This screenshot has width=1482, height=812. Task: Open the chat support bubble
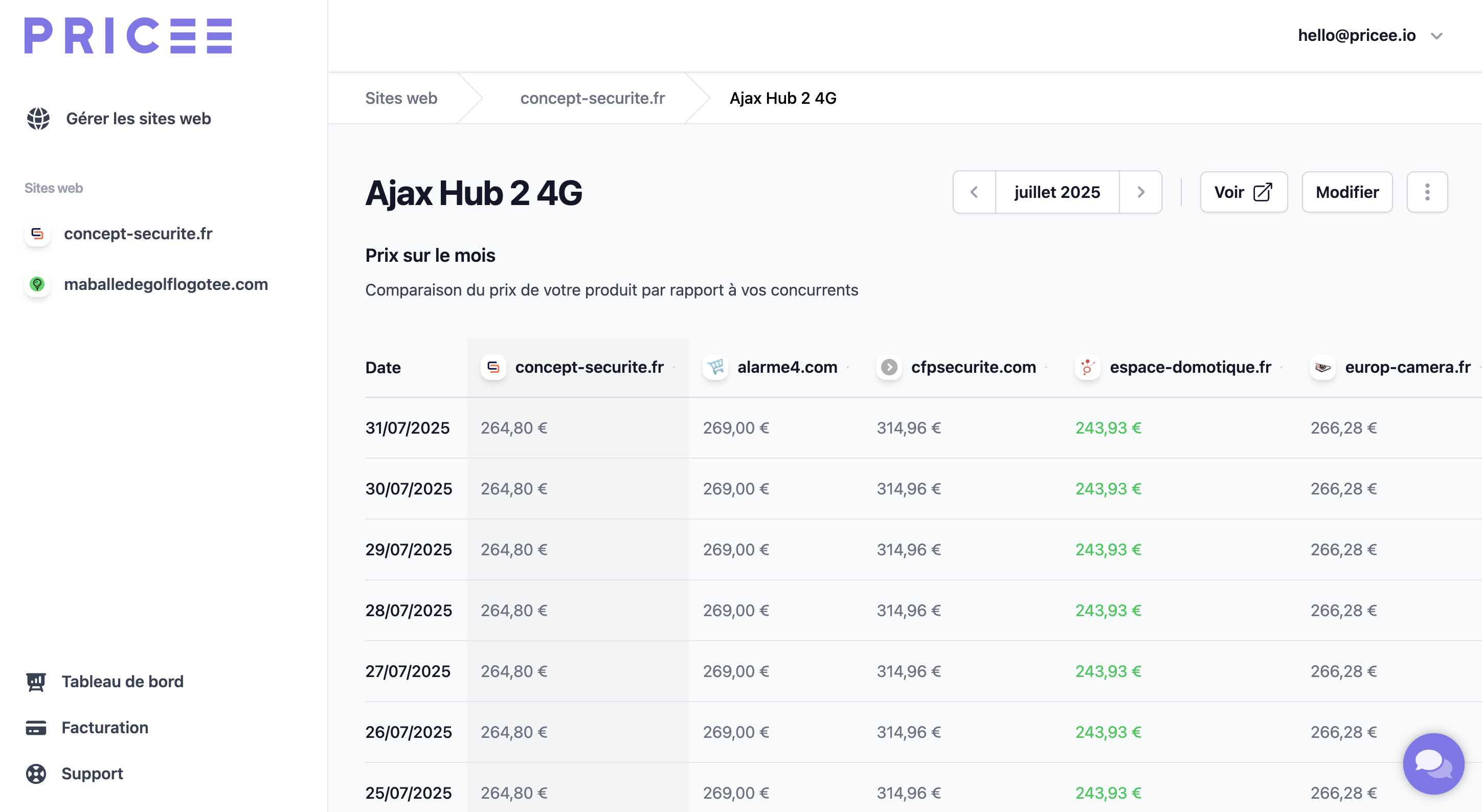[1434, 764]
